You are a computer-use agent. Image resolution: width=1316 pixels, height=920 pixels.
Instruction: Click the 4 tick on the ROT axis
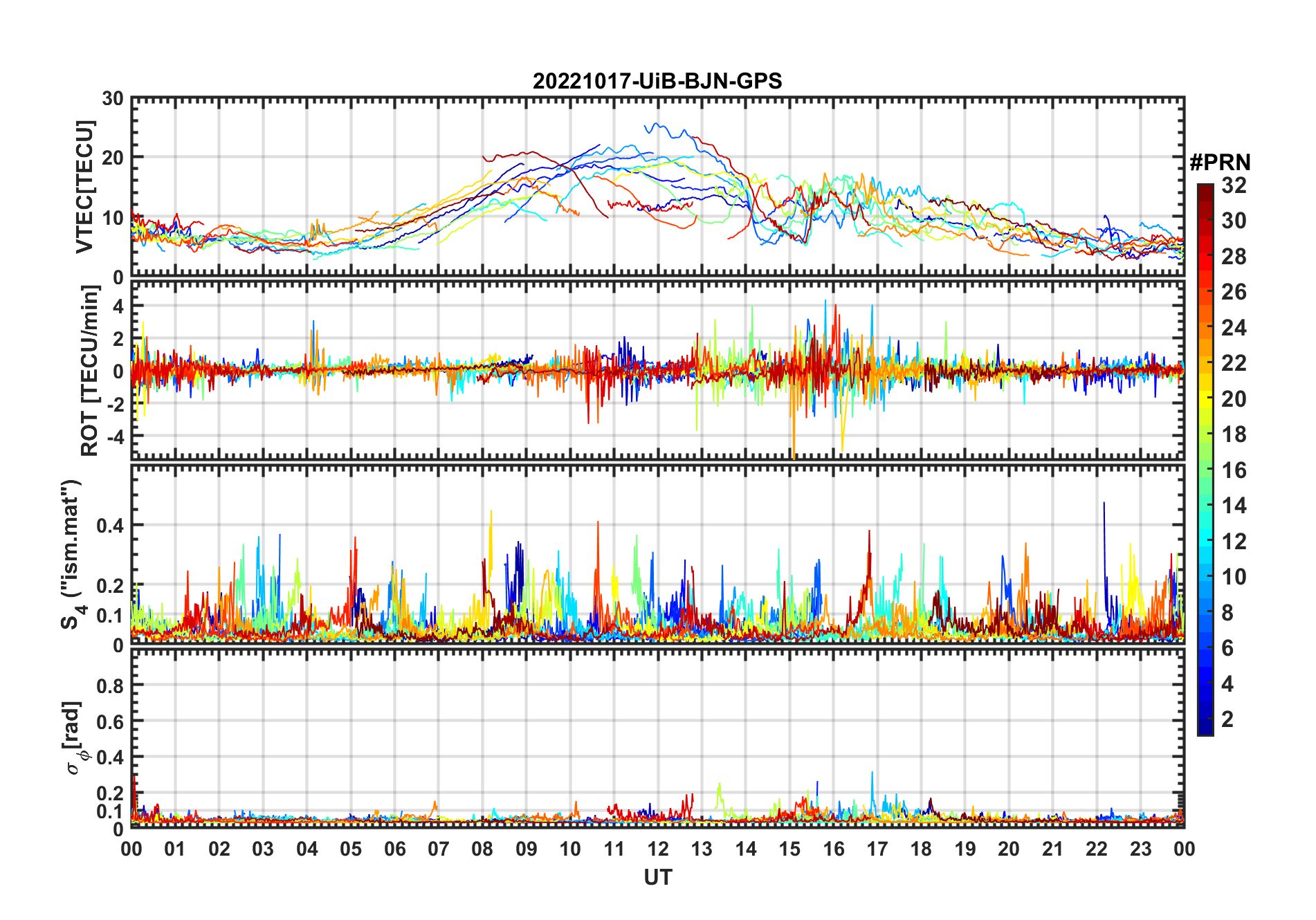coord(119,306)
